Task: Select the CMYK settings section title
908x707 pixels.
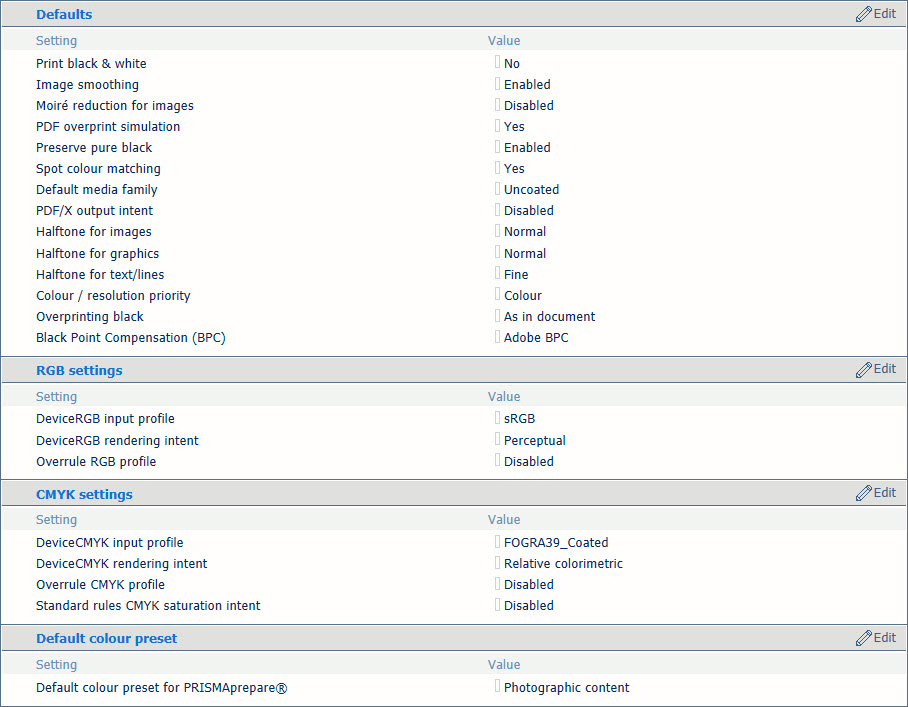Action: click(x=84, y=494)
